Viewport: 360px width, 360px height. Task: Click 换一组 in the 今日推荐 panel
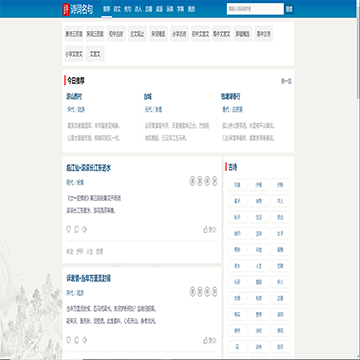pyautogui.click(x=286, y=81)
